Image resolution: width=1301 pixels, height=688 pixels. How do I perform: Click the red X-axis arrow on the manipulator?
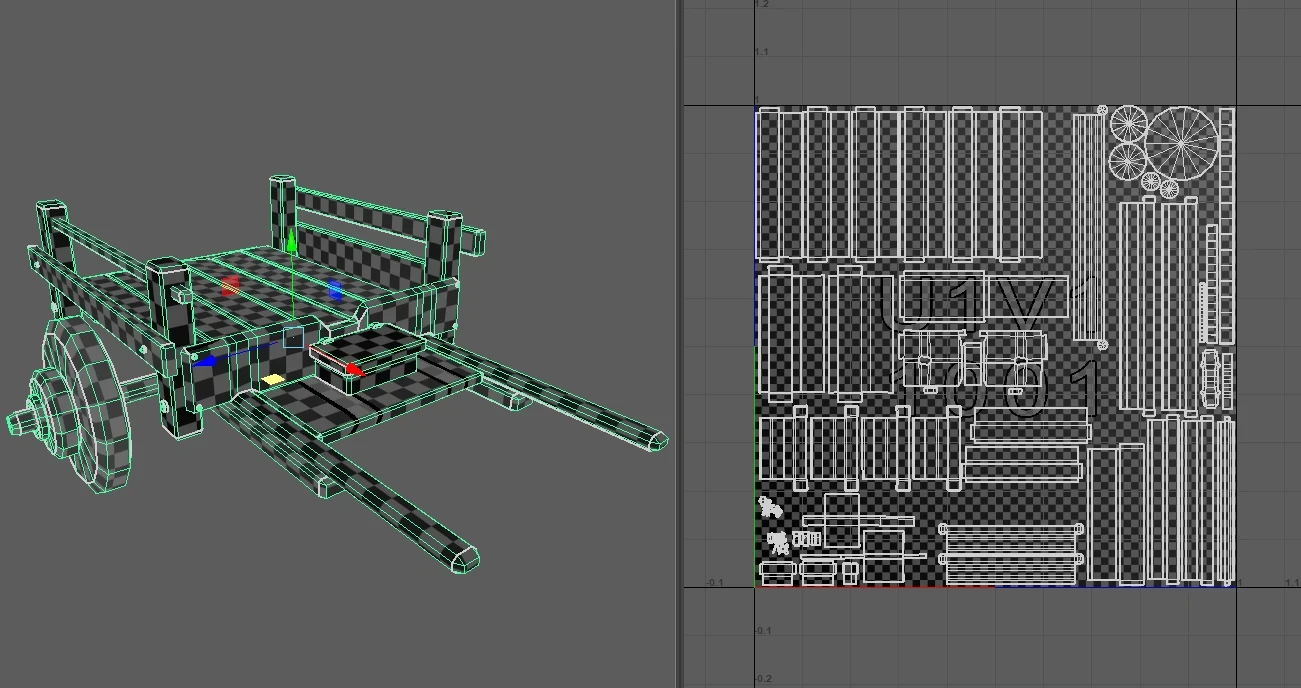pyautogui.click(x=353, y=368)
